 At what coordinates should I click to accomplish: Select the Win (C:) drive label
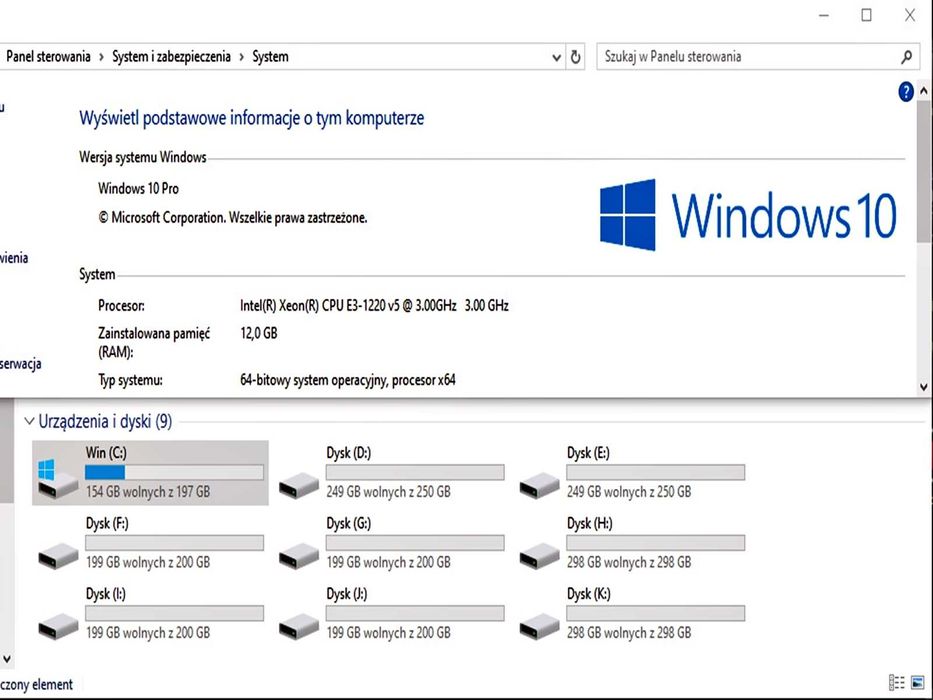pos(106,453)
